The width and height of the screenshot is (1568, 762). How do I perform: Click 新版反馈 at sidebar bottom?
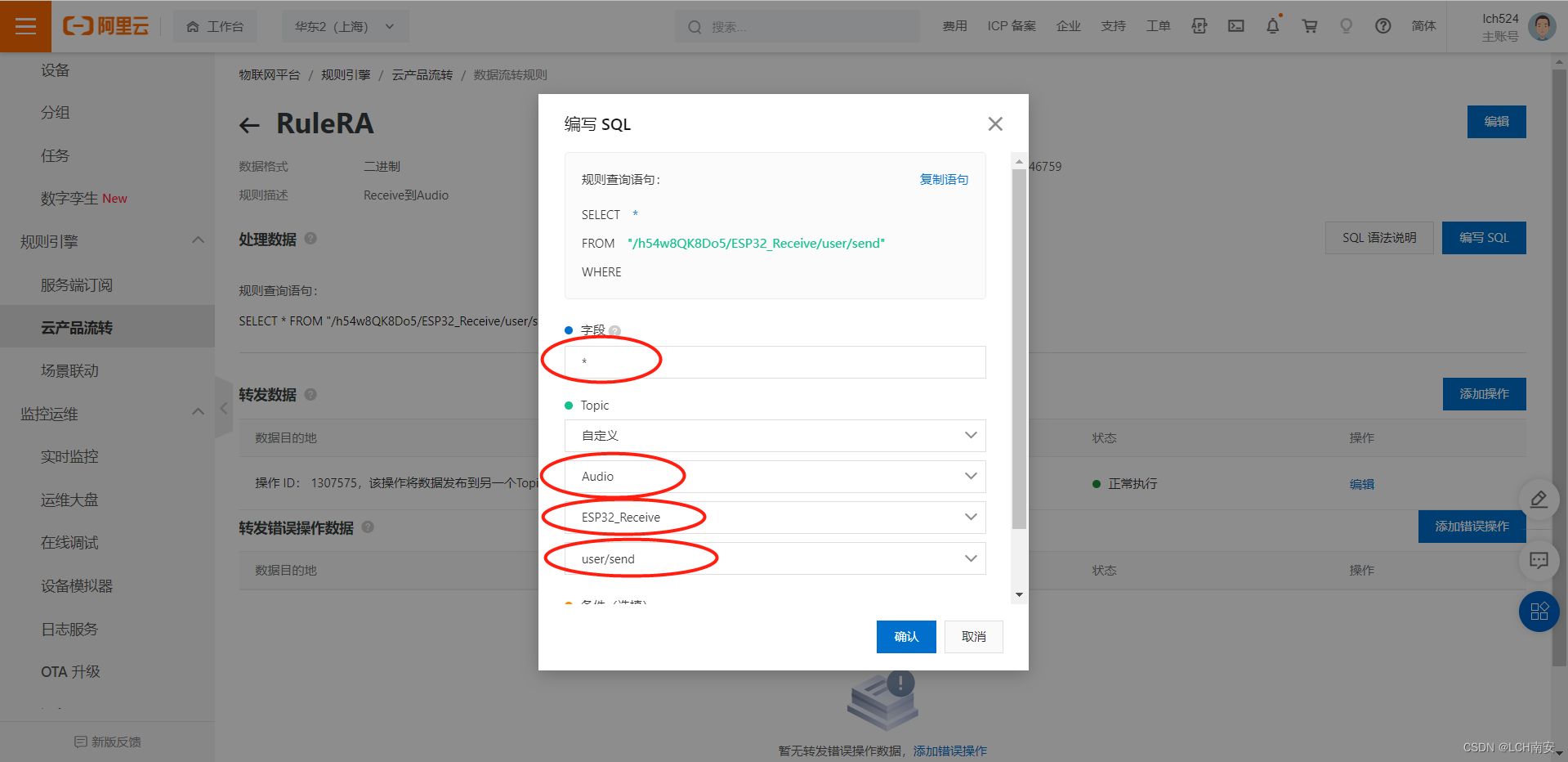point(108,742)
